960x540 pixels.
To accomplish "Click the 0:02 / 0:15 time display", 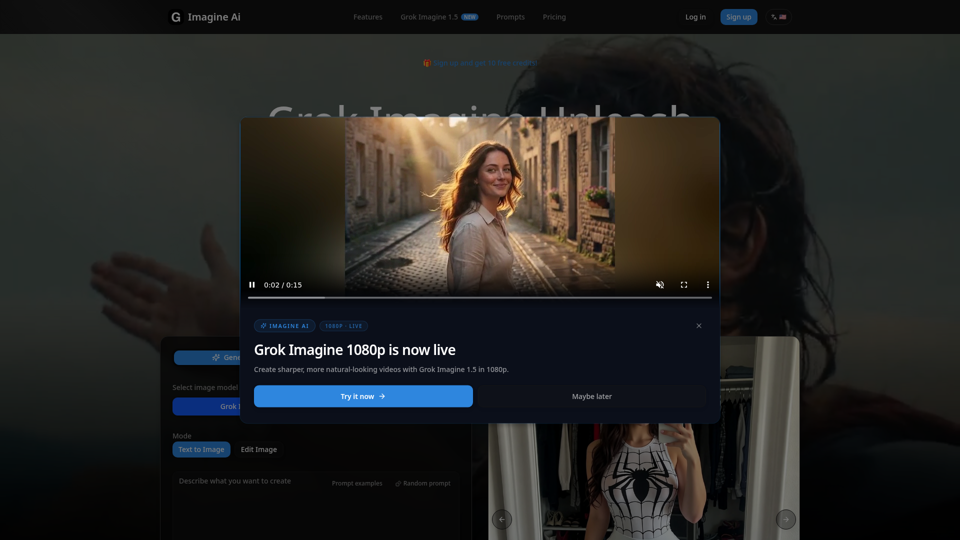I will [283, 285].
